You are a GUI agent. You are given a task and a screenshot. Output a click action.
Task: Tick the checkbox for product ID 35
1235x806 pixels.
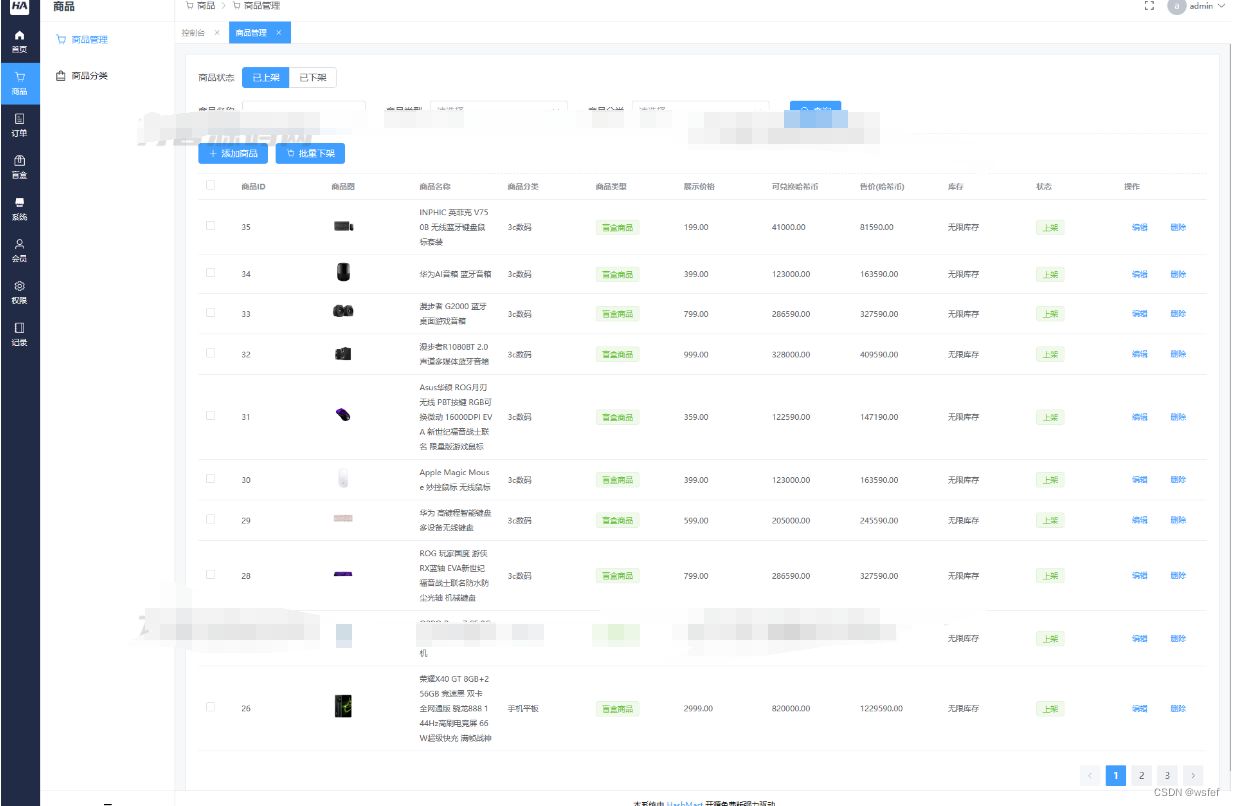209,227
